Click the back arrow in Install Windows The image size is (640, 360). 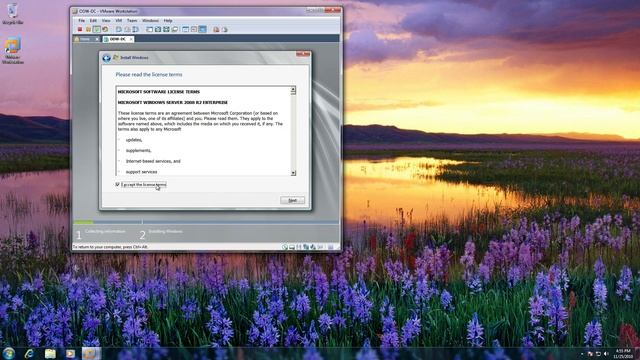(107, 58)
